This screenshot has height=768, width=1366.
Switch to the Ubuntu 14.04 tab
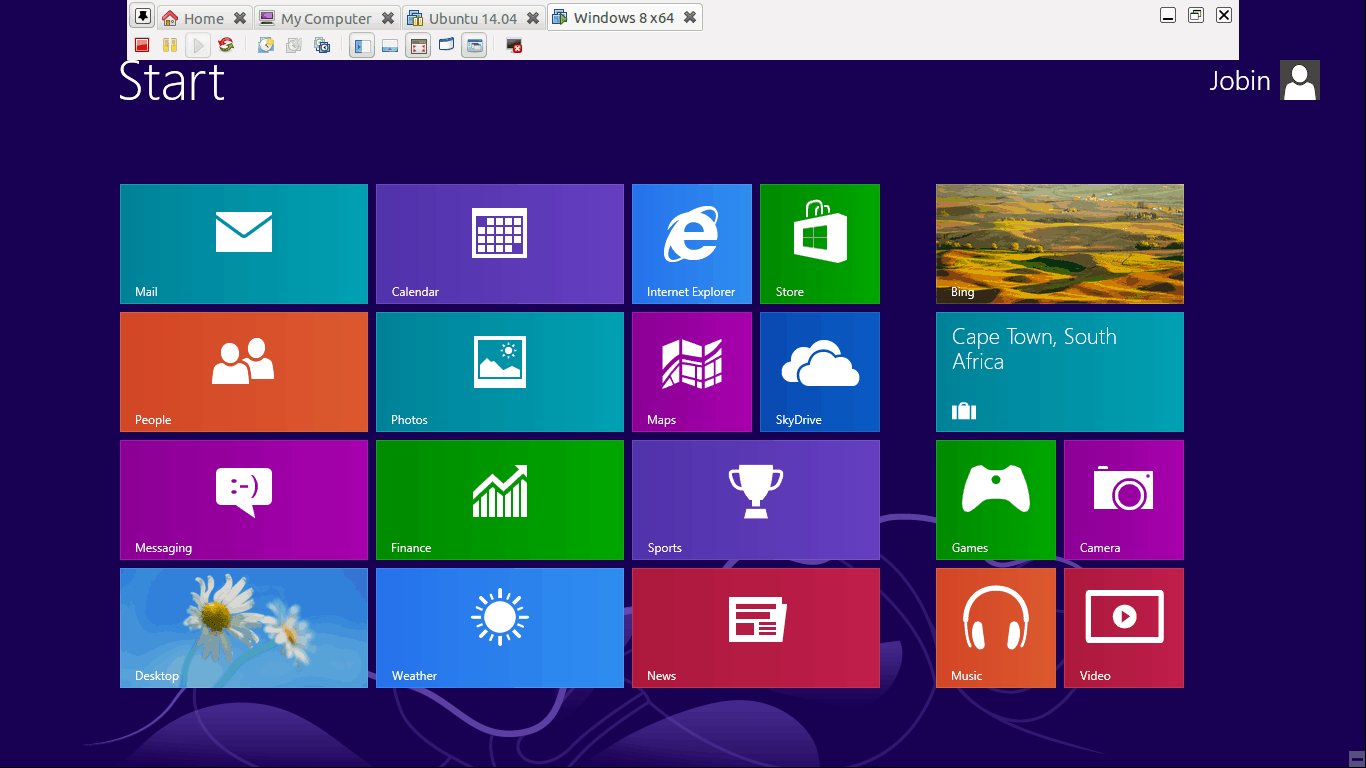(x=466, y=16)
